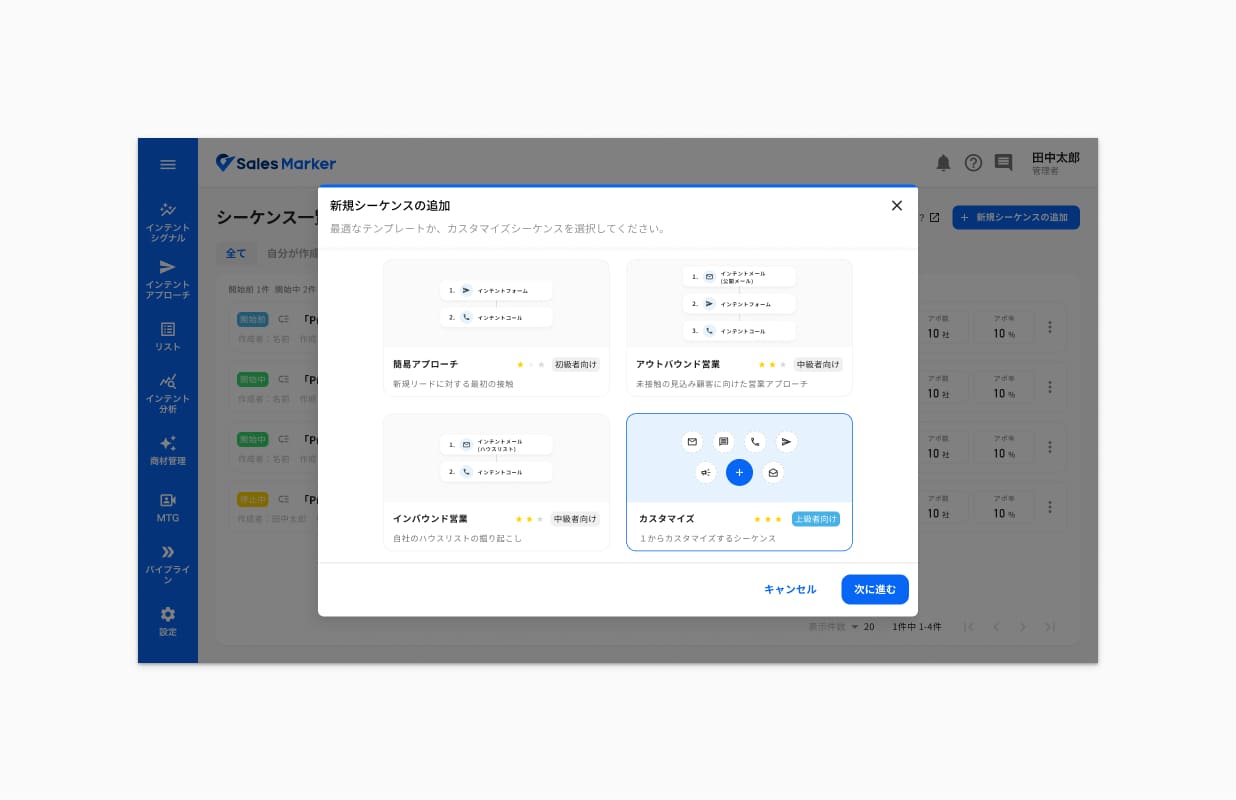
Task: Click the megaphone icon in カスタマイズ card
Action: click(706, 472)
